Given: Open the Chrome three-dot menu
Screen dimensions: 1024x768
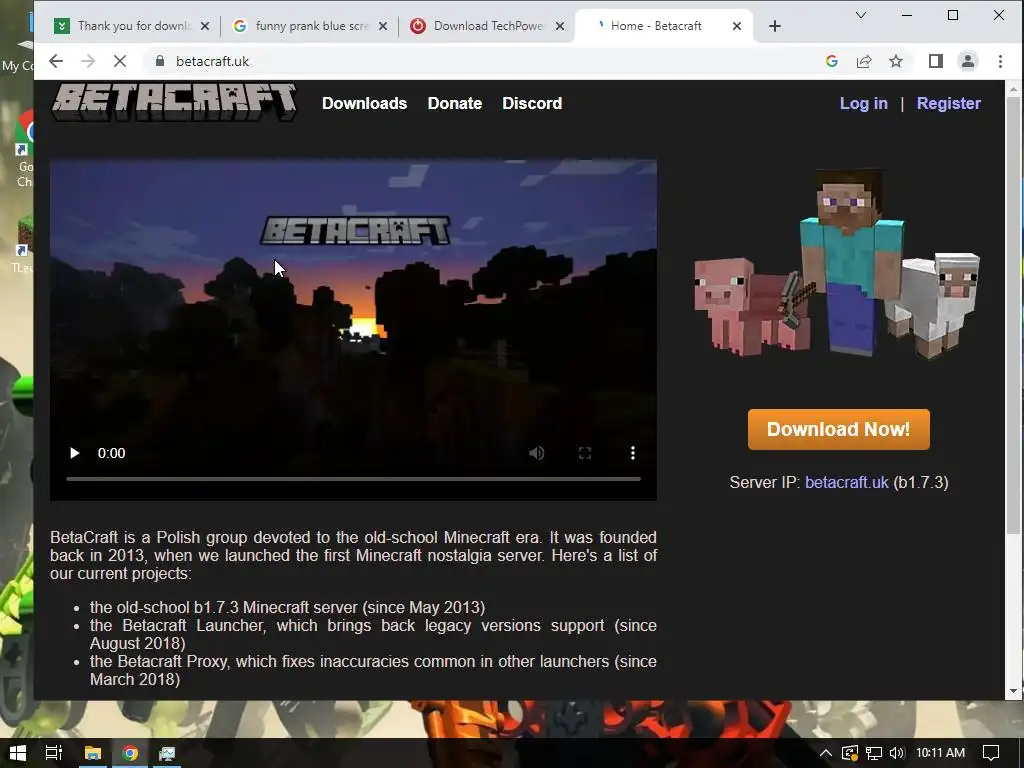Looking at the screenshot, I should click(x=1000, y=61).
